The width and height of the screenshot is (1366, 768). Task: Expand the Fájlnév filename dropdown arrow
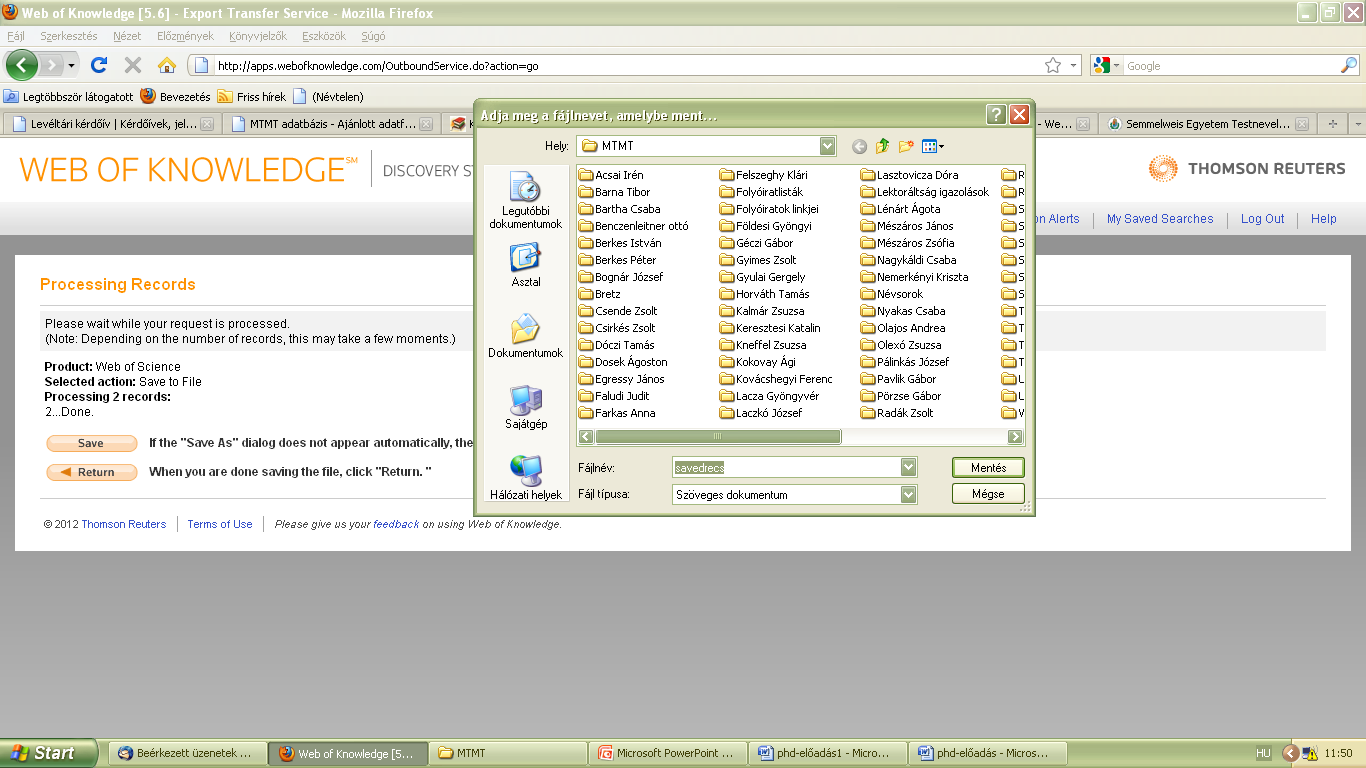point(908,467)
